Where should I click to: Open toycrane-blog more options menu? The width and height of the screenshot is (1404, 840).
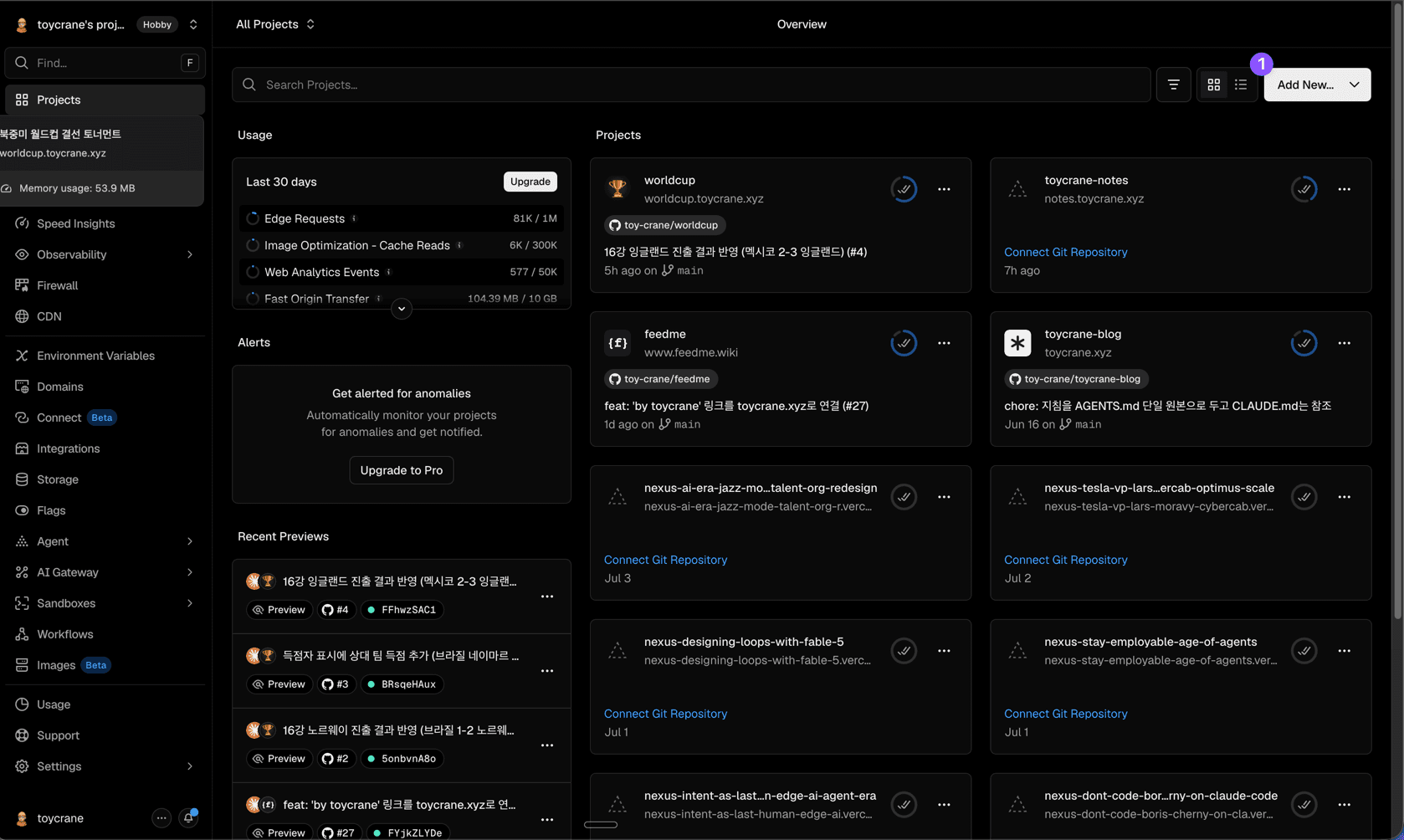pyautogui.click(x=1344, y=343)
